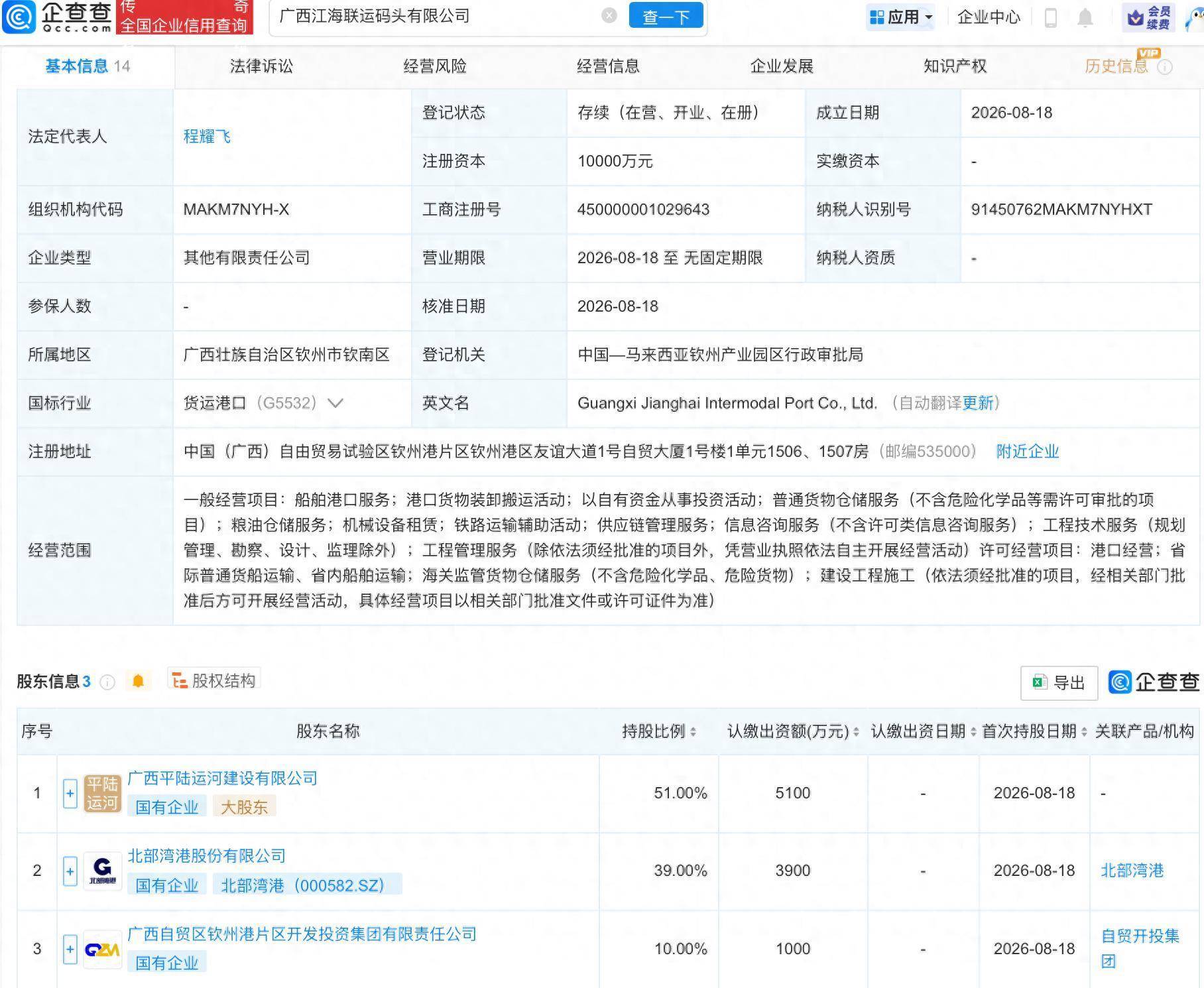Click the info icon next to 历史信息
The image size is (1204, 988).
coord(1165,67)
